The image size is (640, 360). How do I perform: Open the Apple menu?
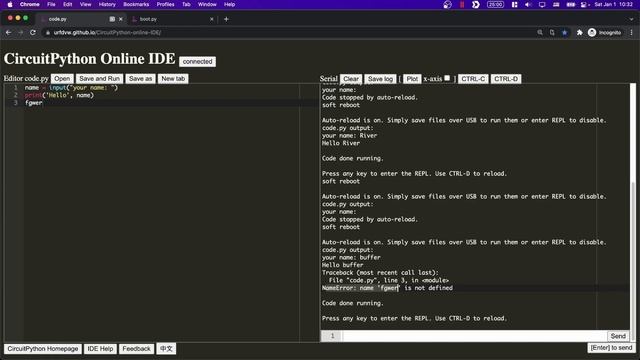tap(10, 4)
